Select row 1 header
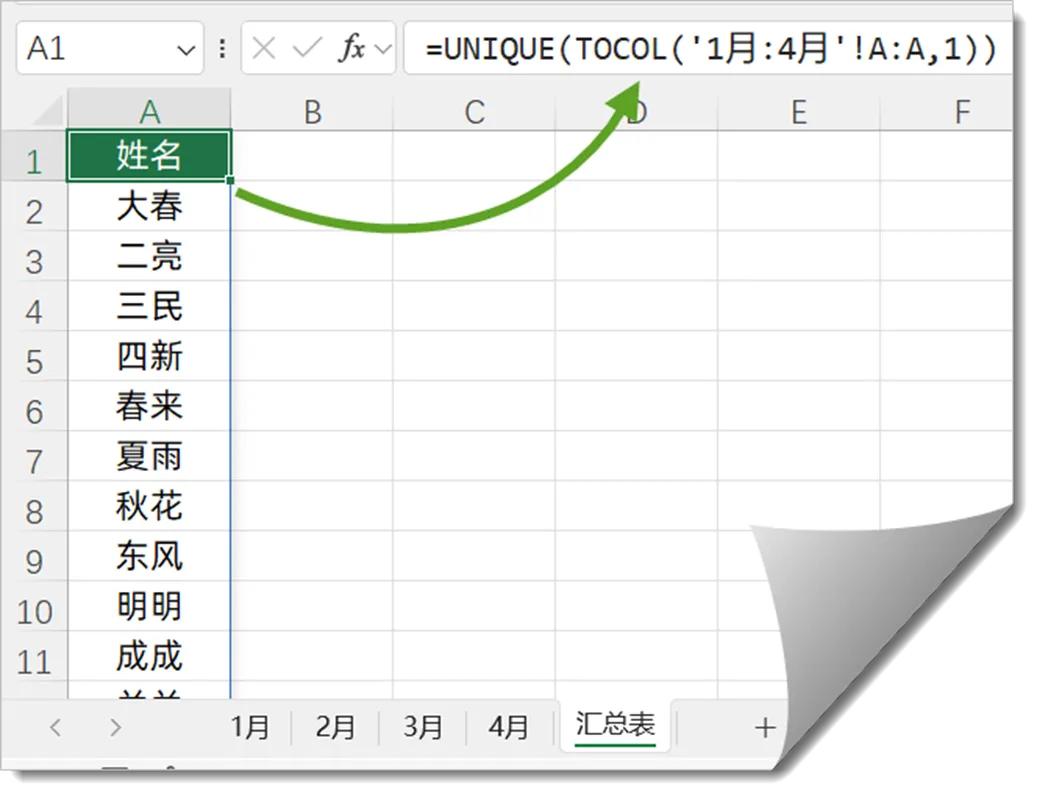The width and height of the screenshot is (1037, 794). pos(34,156)
